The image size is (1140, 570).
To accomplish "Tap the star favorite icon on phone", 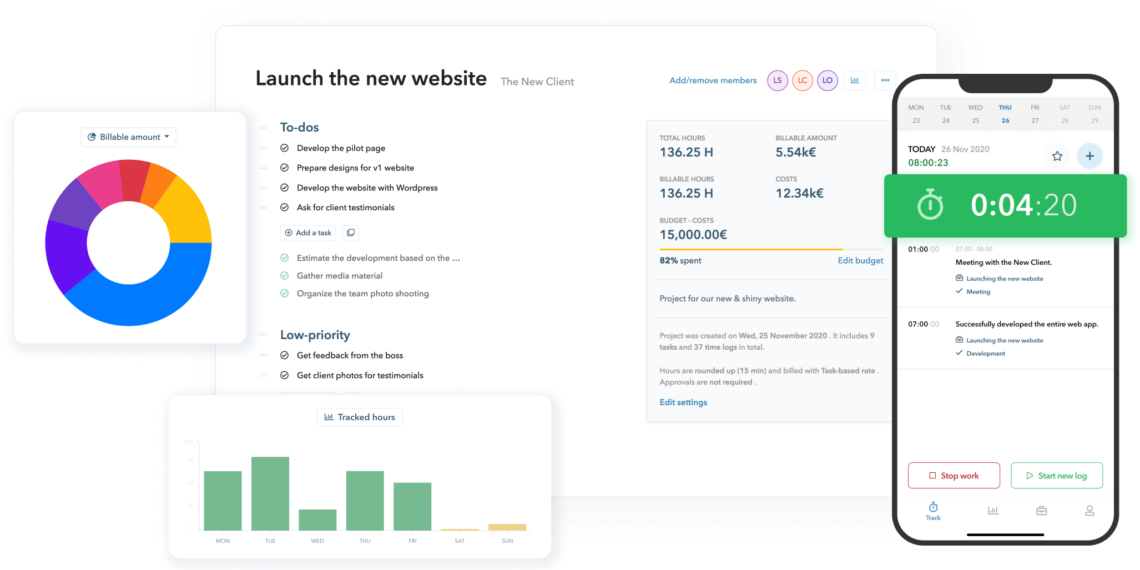I will [1057, 156].
